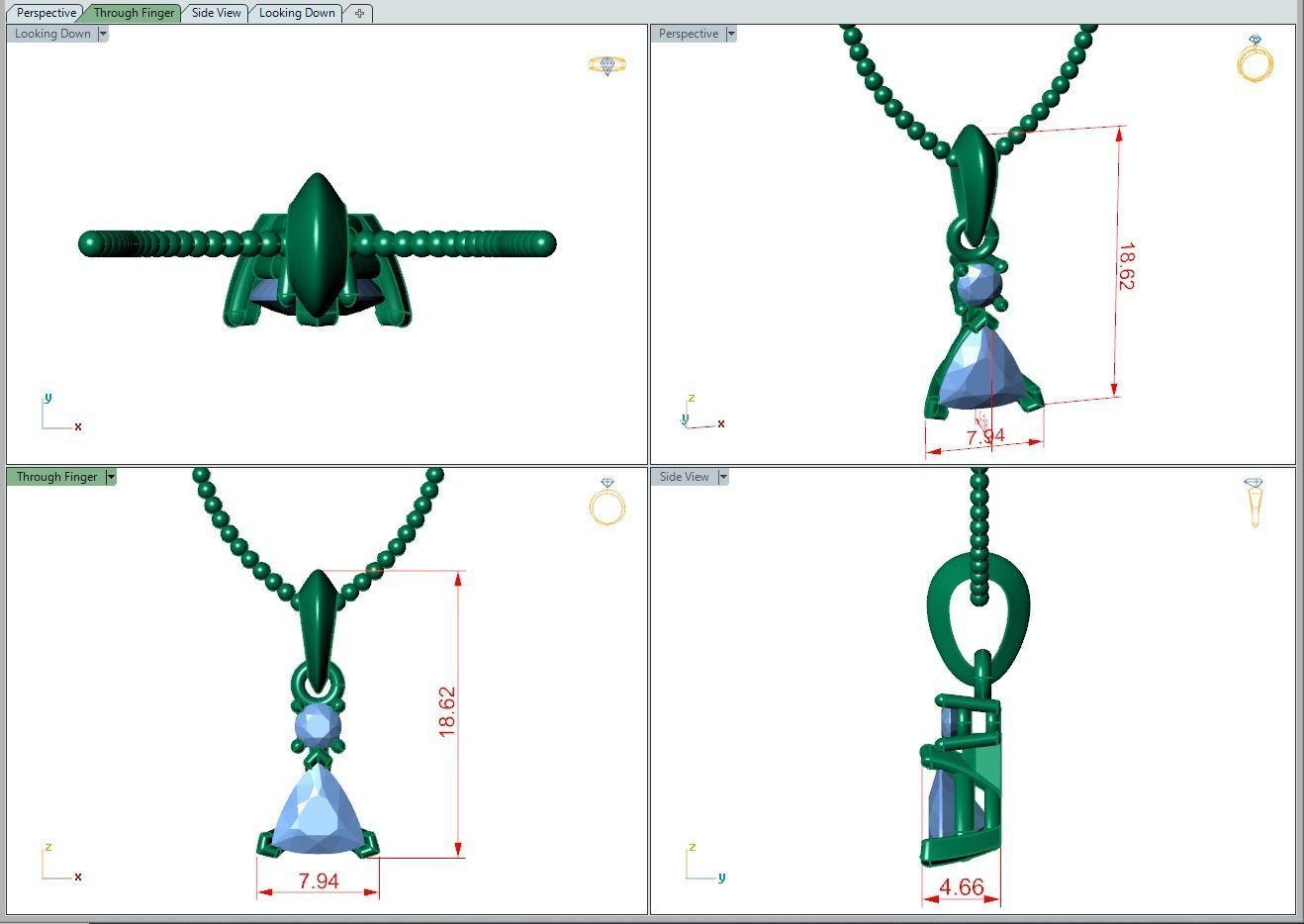
Task: Open the Side View viewport dropdown arrow
Action: (723, 477)
